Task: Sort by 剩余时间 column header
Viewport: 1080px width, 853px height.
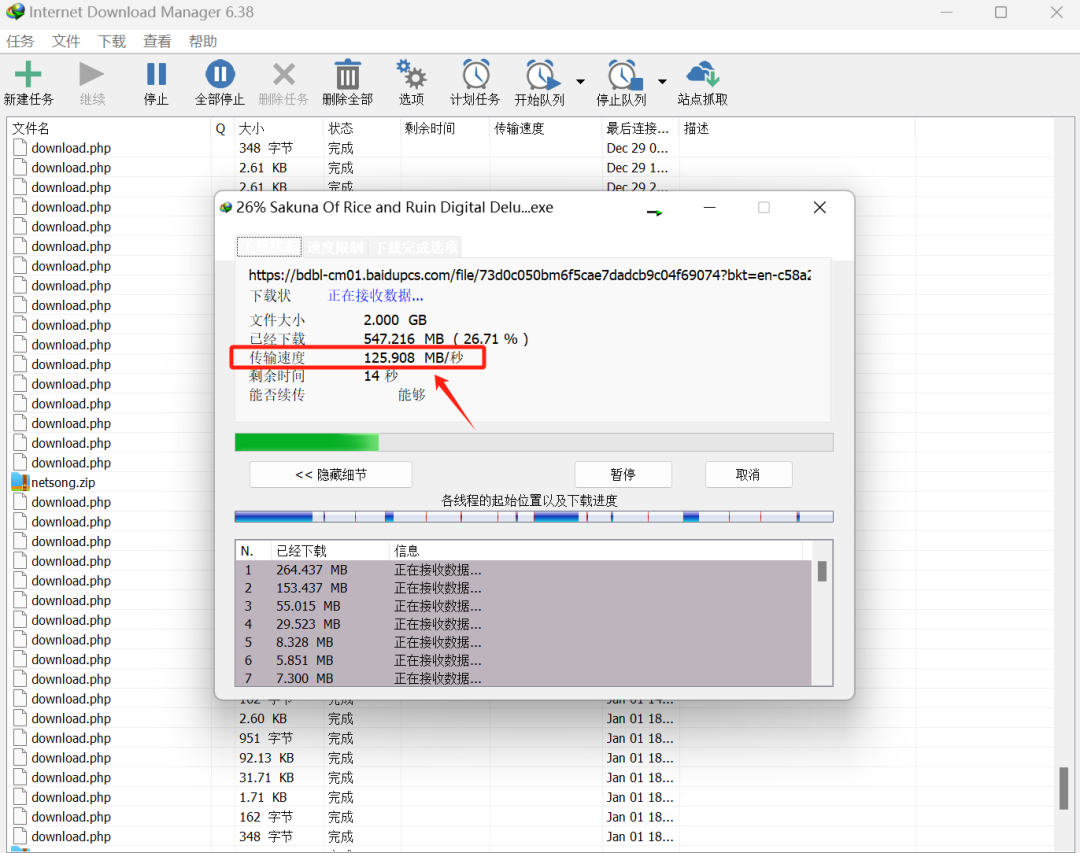Action: (444, 128)
